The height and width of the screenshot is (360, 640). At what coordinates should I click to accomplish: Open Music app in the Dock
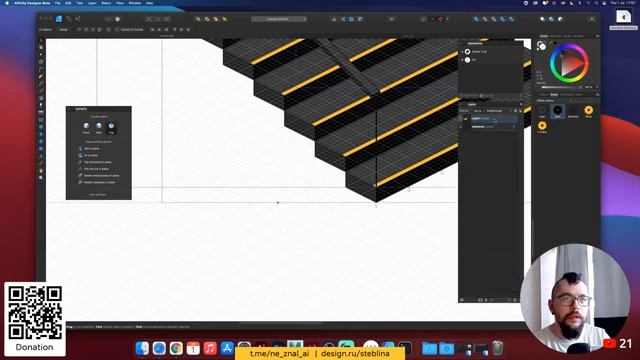point(210,348)
